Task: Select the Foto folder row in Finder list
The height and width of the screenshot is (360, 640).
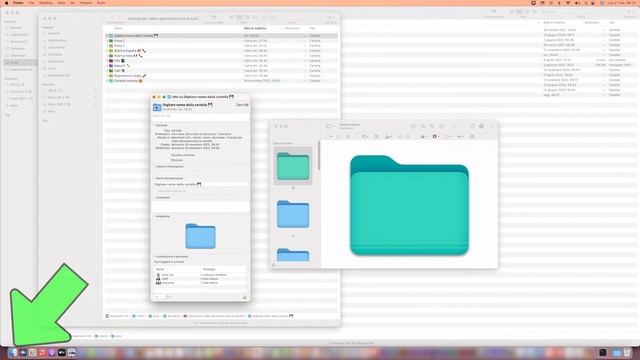Action: (x=222, y=60)
